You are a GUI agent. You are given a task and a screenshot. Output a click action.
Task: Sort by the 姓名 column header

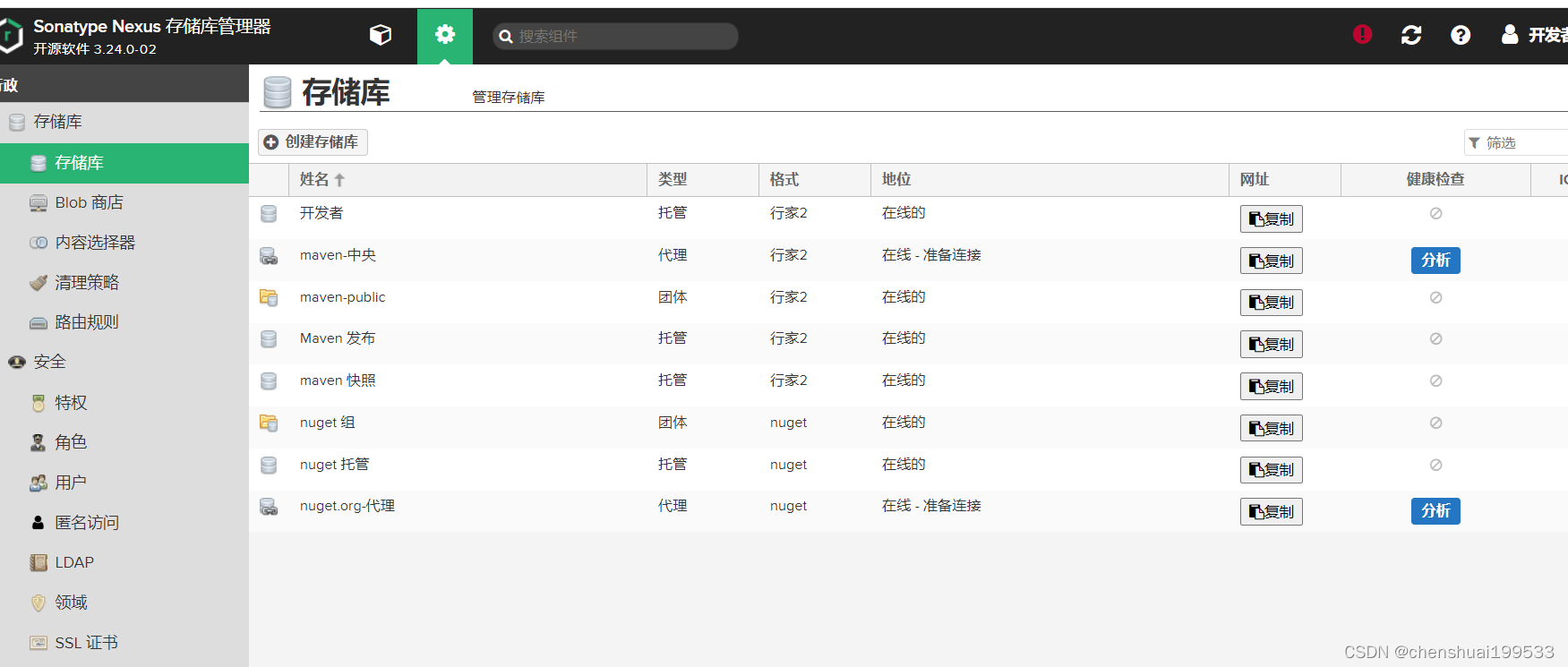[467, 180]
